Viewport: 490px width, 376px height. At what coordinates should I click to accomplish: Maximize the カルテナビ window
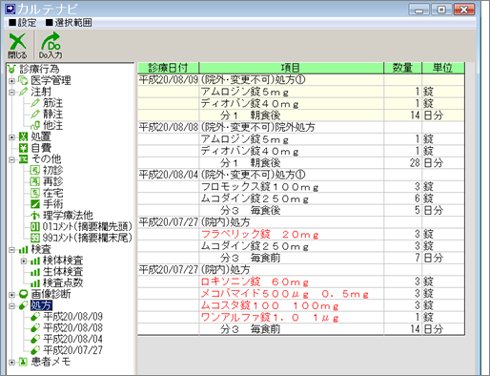[441, 9]
